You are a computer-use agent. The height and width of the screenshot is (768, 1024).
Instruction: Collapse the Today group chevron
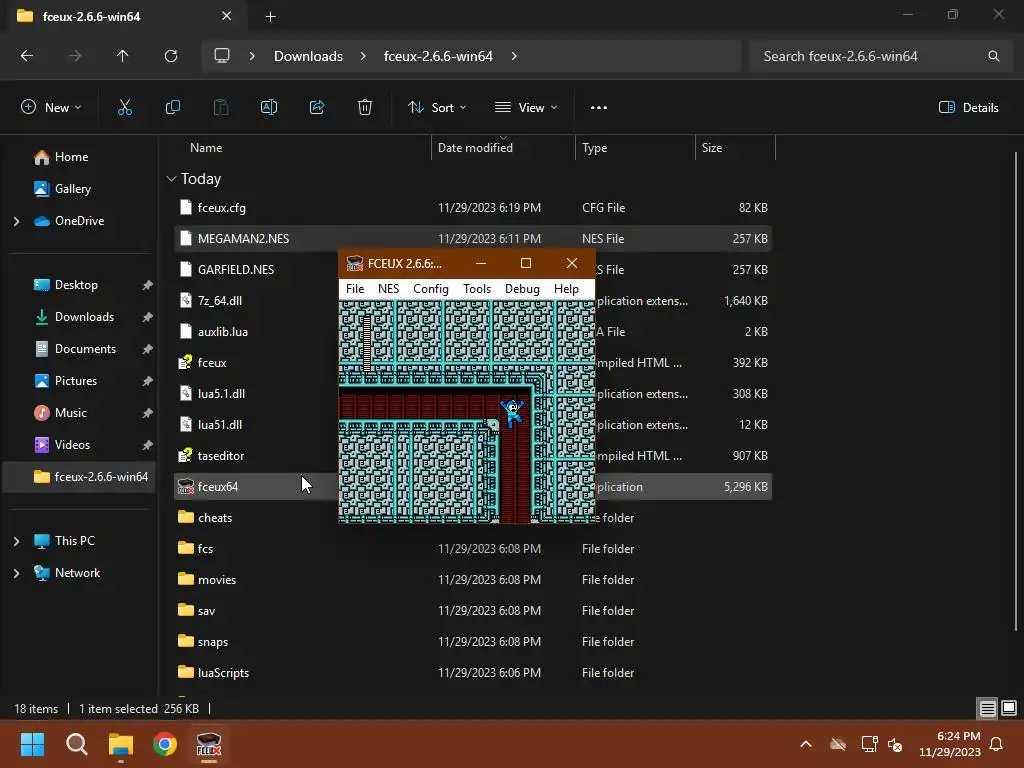(171, 179)
